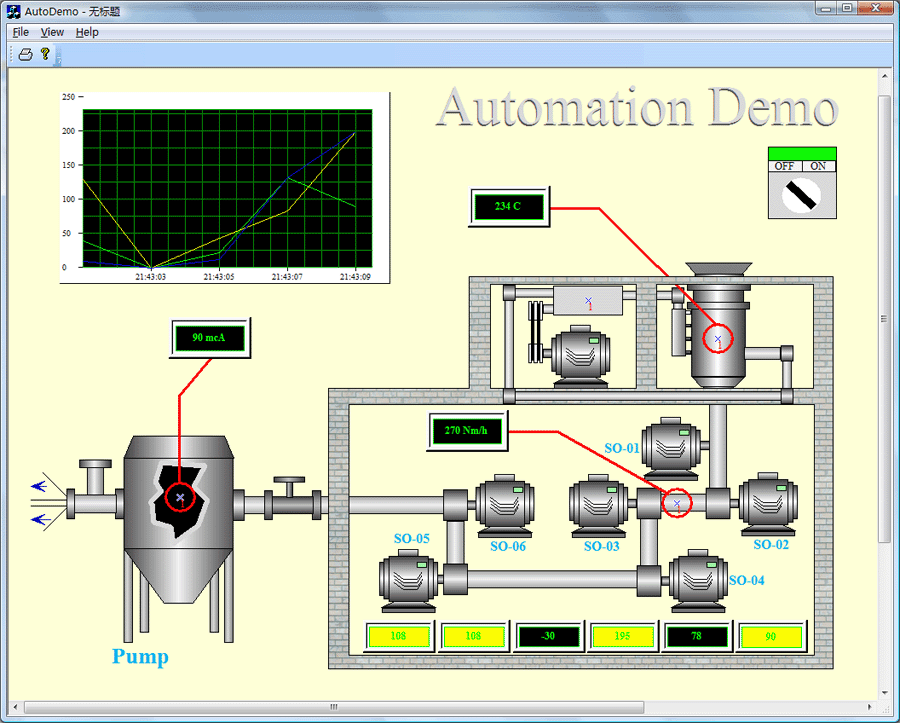Click the 270 Nm/h flow display

coord(467,431)
